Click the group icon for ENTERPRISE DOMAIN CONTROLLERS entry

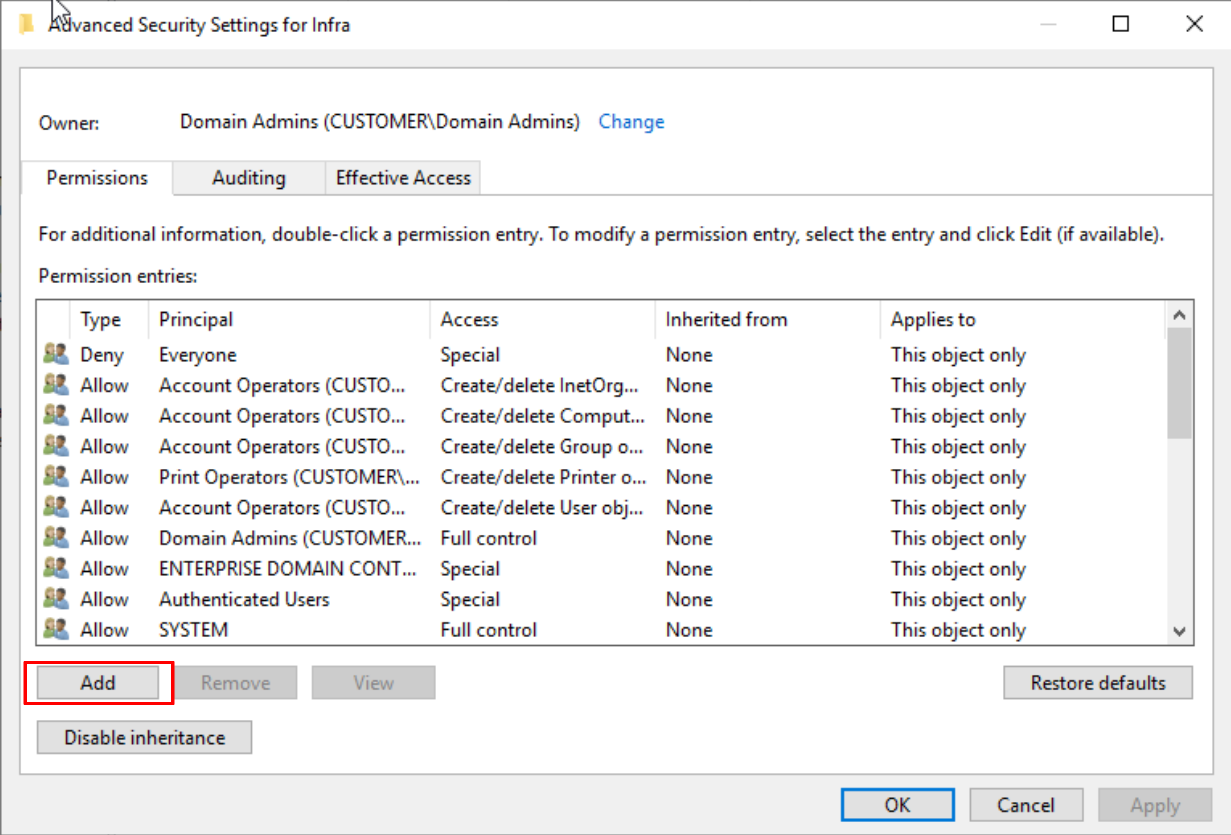56,568
